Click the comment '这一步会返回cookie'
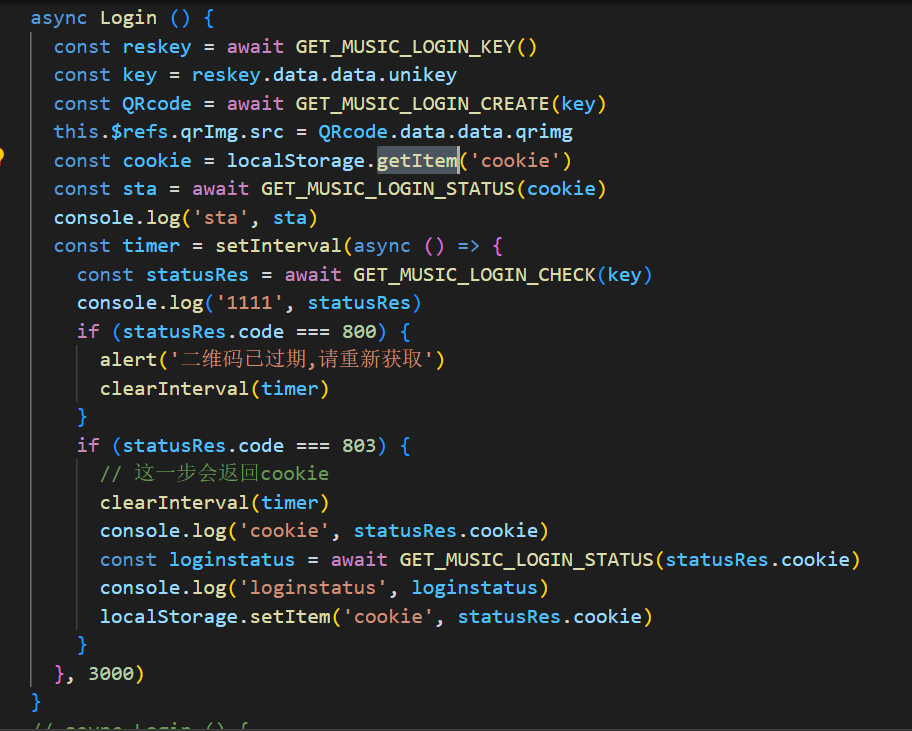The image size is (912, 731). pyautogui.click(x=231, y=473)
